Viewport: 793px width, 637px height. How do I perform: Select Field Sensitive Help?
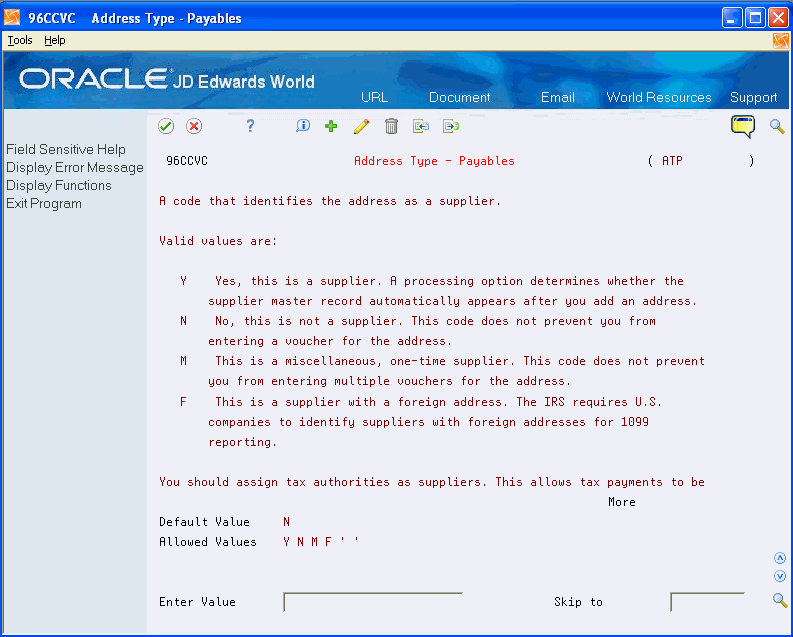[x=66, y=149]
